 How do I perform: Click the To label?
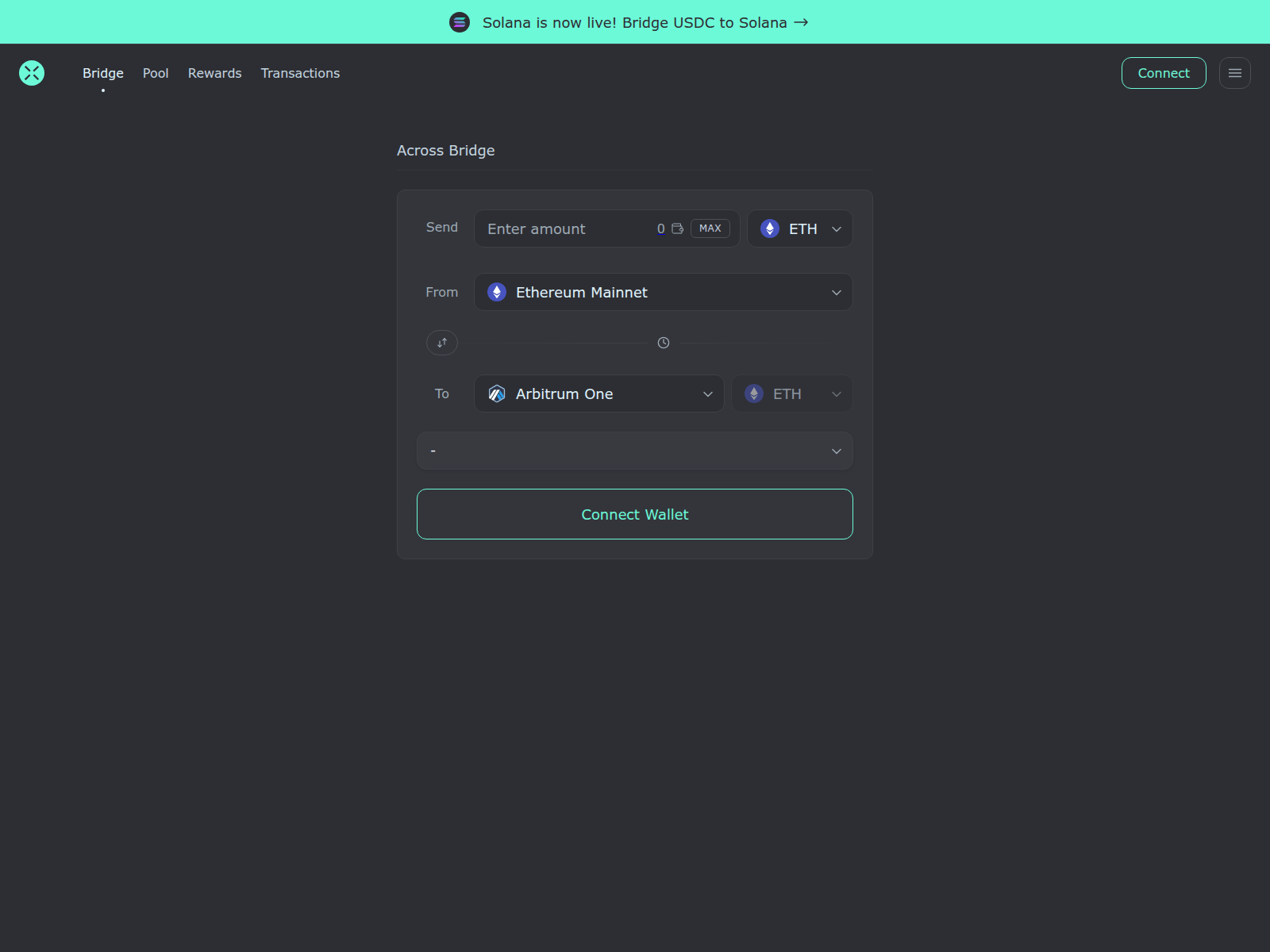(x=442, y=393)
